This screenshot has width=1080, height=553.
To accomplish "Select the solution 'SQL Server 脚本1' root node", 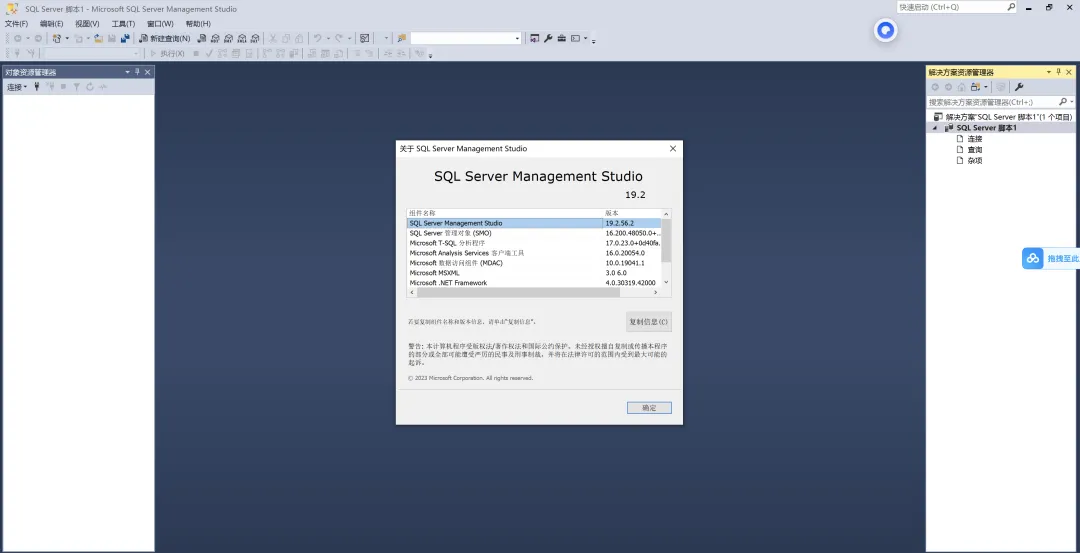I will pyautogui.click(x=1003, y=117).
